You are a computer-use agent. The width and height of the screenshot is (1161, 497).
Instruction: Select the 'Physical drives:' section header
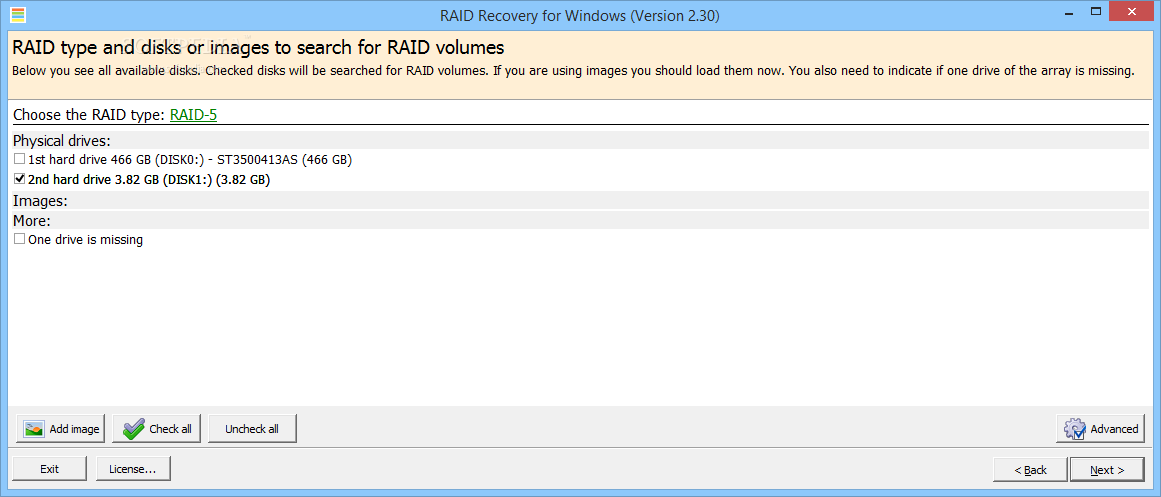click(580, 141)
